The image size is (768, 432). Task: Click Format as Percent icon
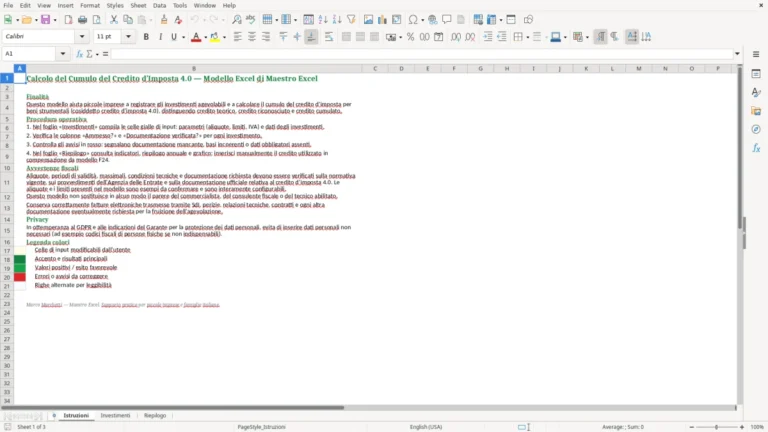410,37
